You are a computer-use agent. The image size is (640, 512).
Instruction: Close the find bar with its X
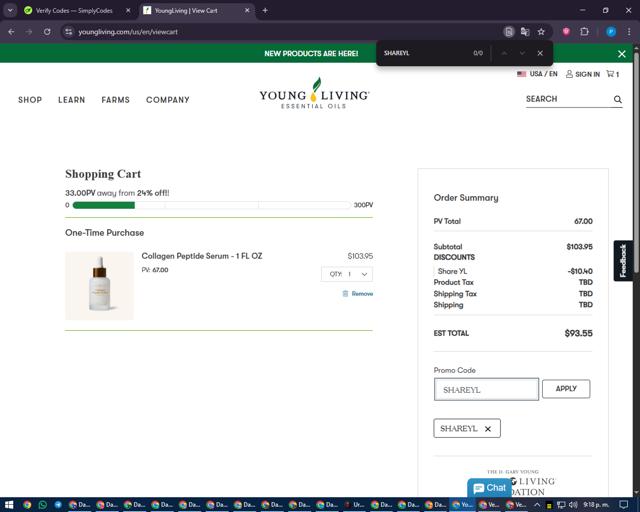point(540,53)
